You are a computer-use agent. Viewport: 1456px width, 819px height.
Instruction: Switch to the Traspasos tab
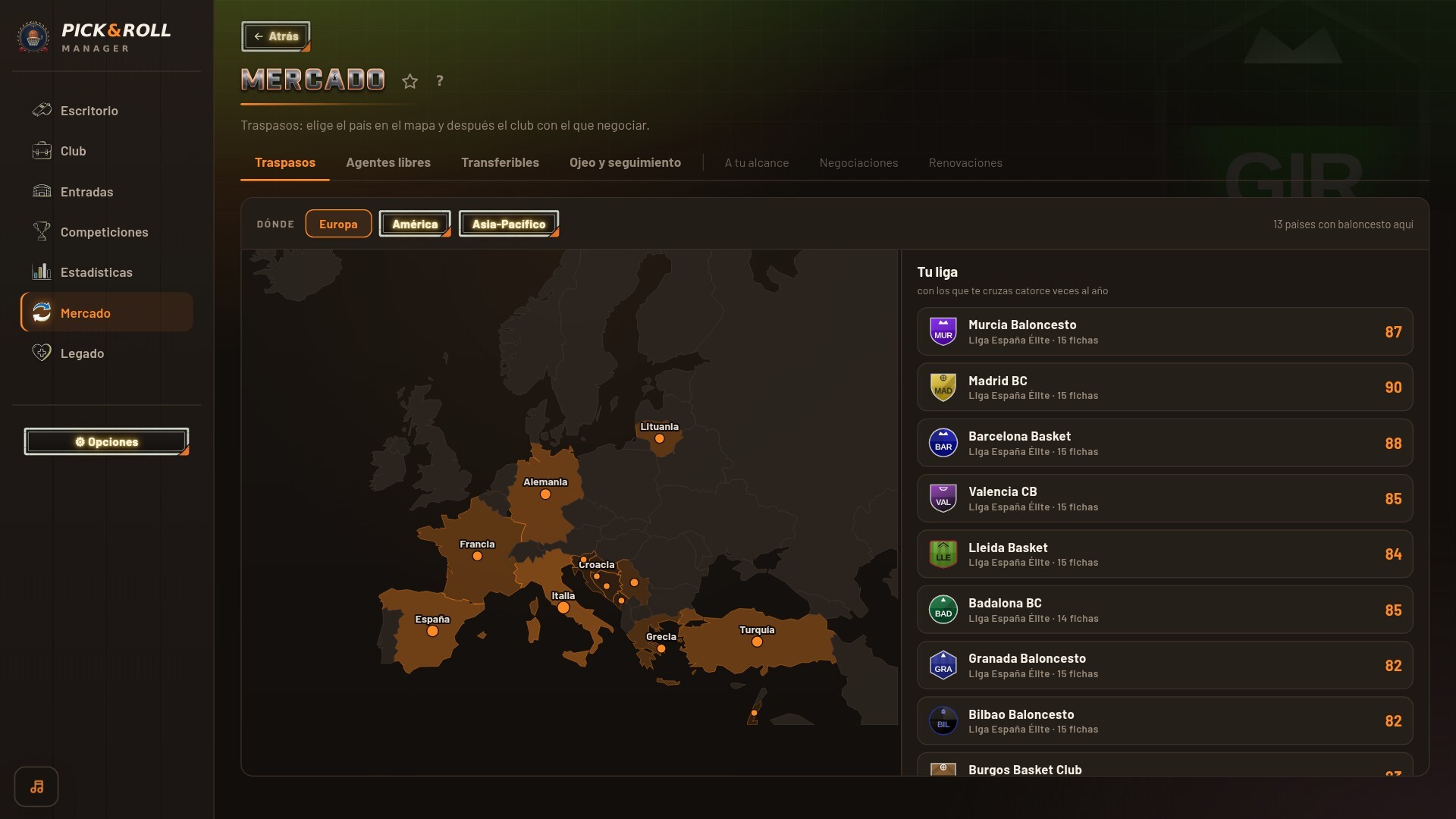pos(285,162)
